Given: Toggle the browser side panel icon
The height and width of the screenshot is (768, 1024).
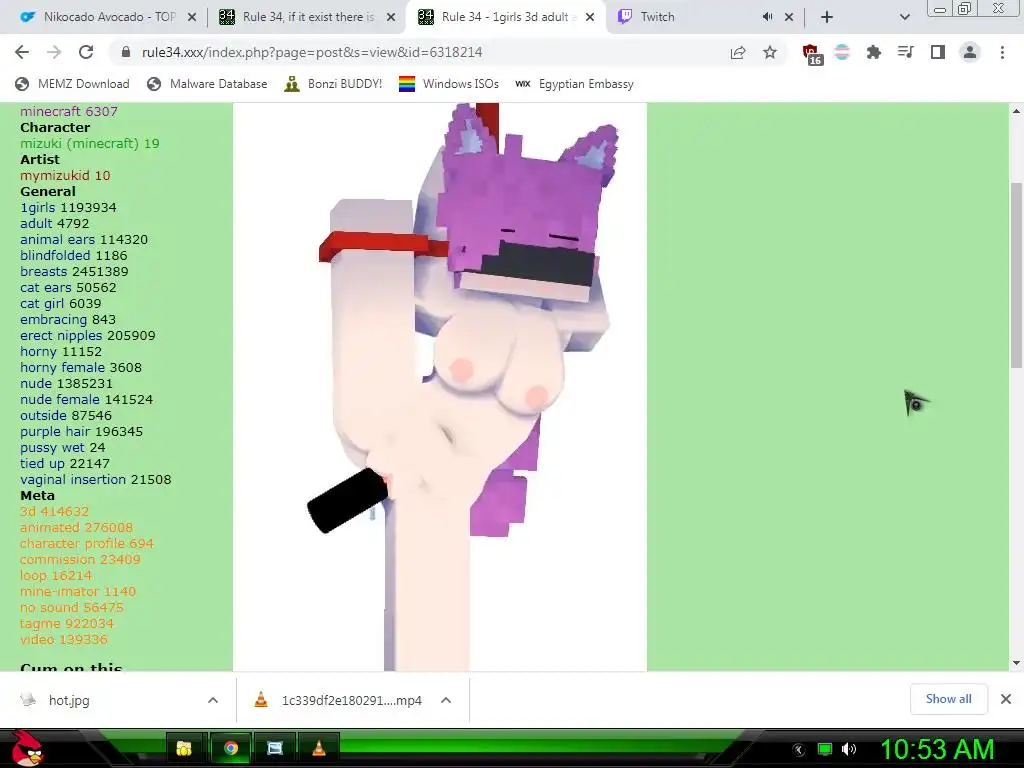Looking at the screenshot, I should click(938, 52).
